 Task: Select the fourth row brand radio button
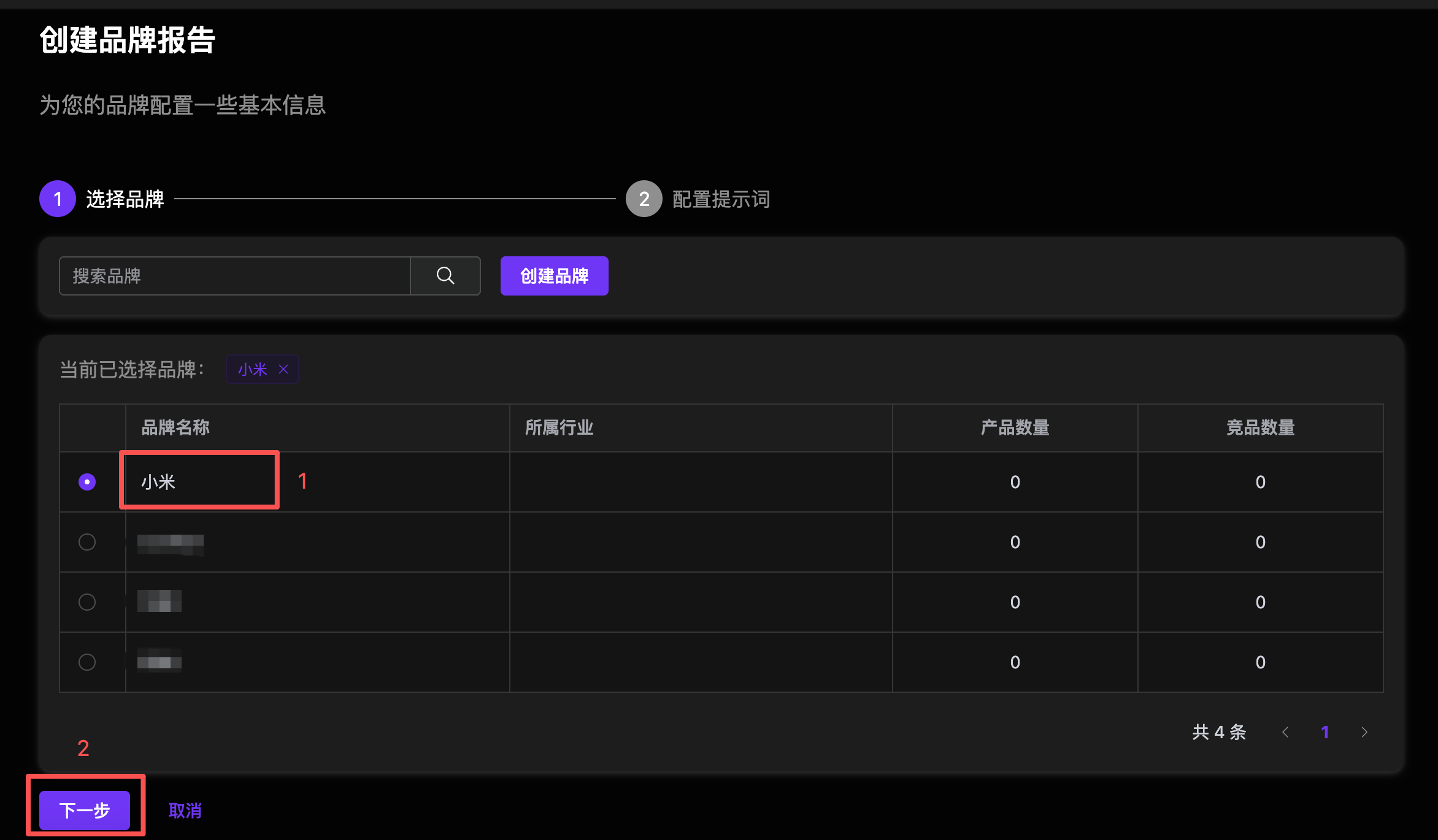87,662
